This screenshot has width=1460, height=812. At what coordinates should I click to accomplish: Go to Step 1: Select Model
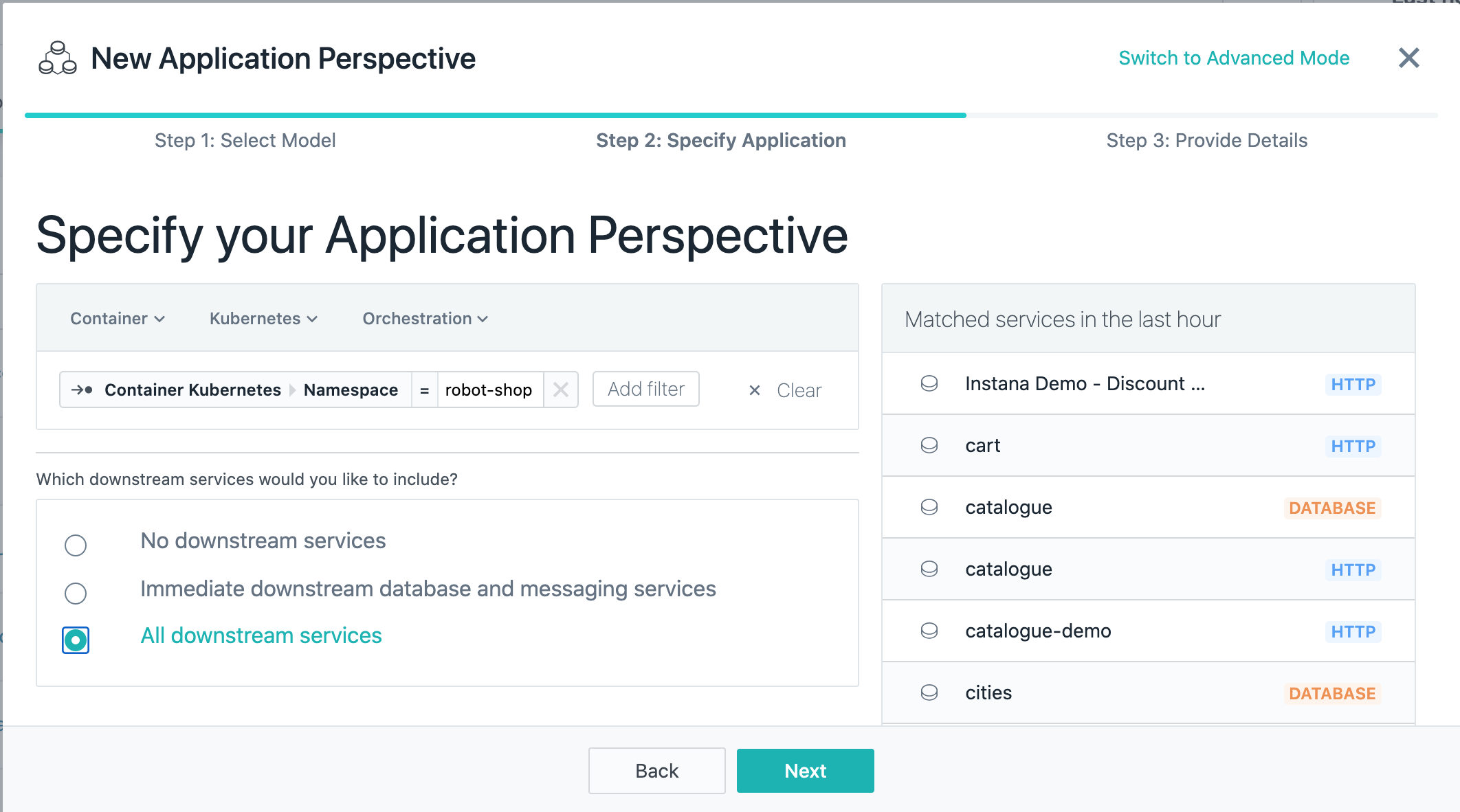click(x=245, y=140)
